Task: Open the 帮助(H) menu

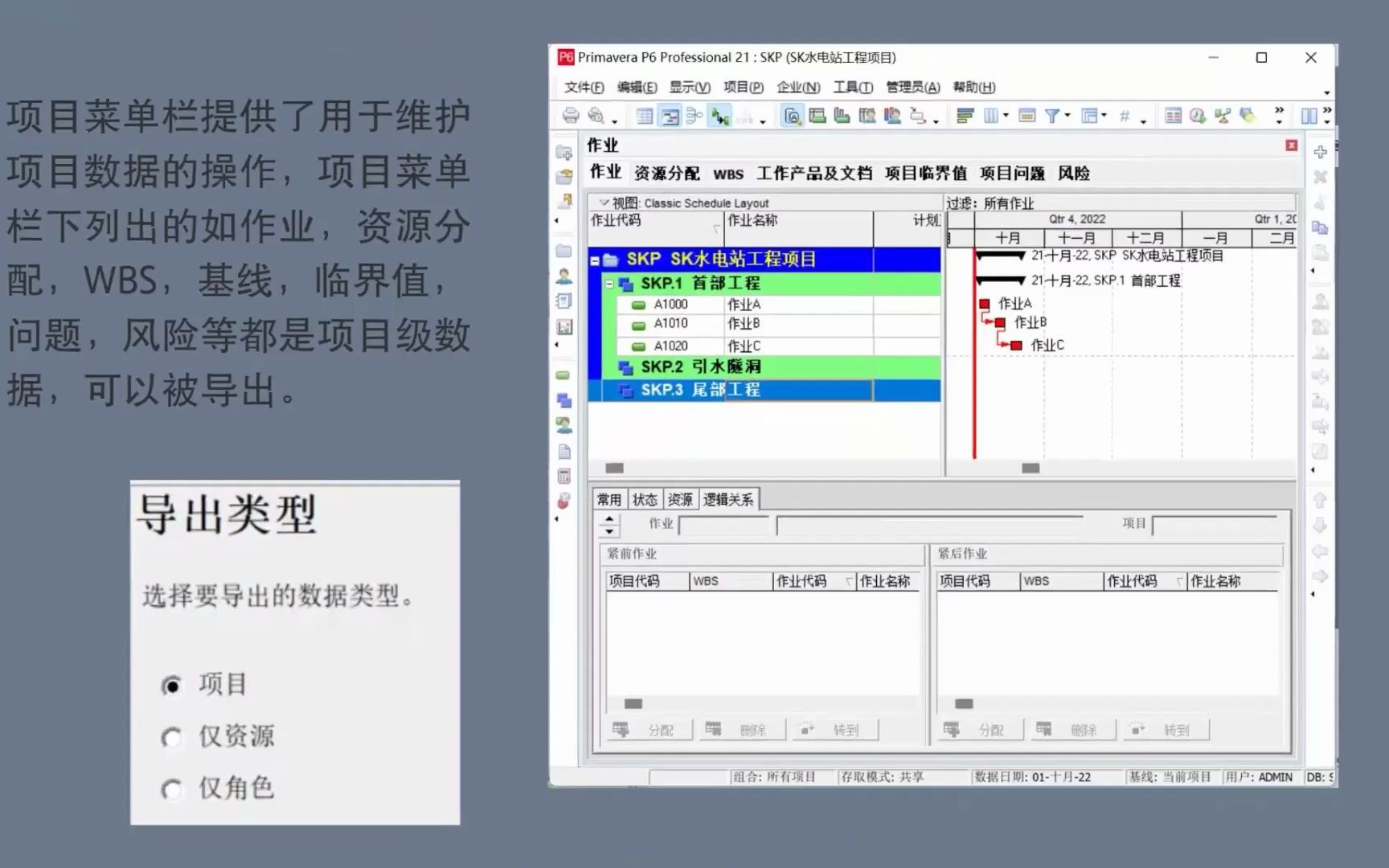Action: (x=974, y=87)
